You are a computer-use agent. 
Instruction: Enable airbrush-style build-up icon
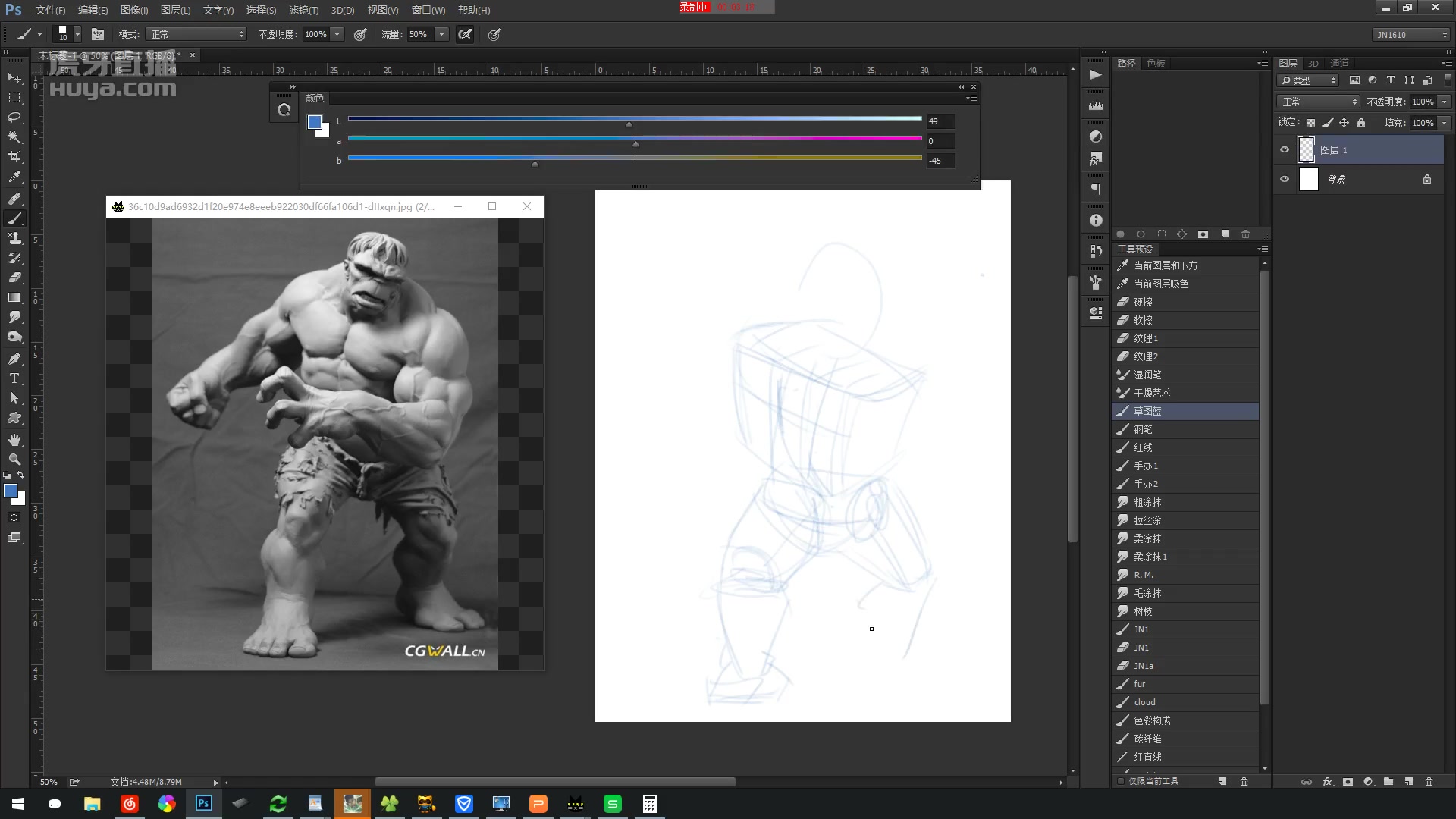[x=465, y=34]
